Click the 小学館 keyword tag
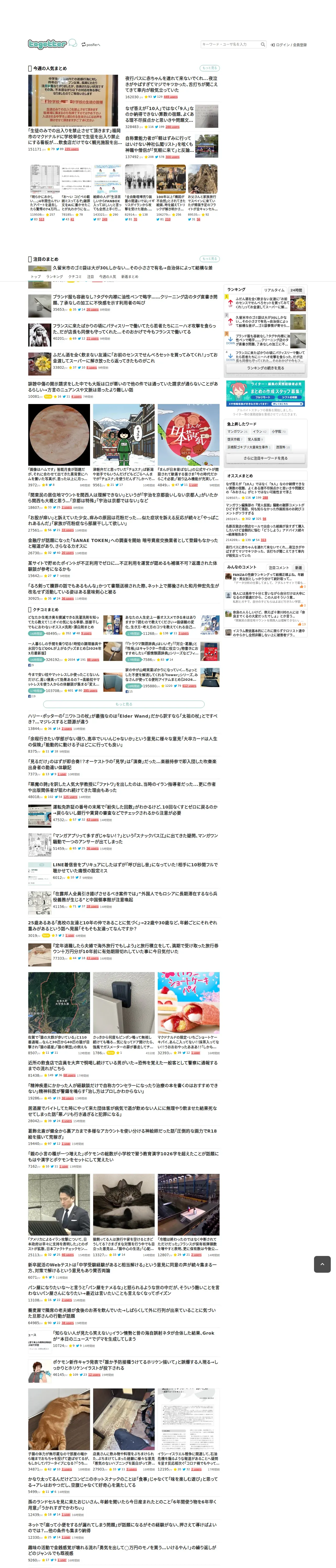Viewport: 336px width, 1568px height. 279,431
